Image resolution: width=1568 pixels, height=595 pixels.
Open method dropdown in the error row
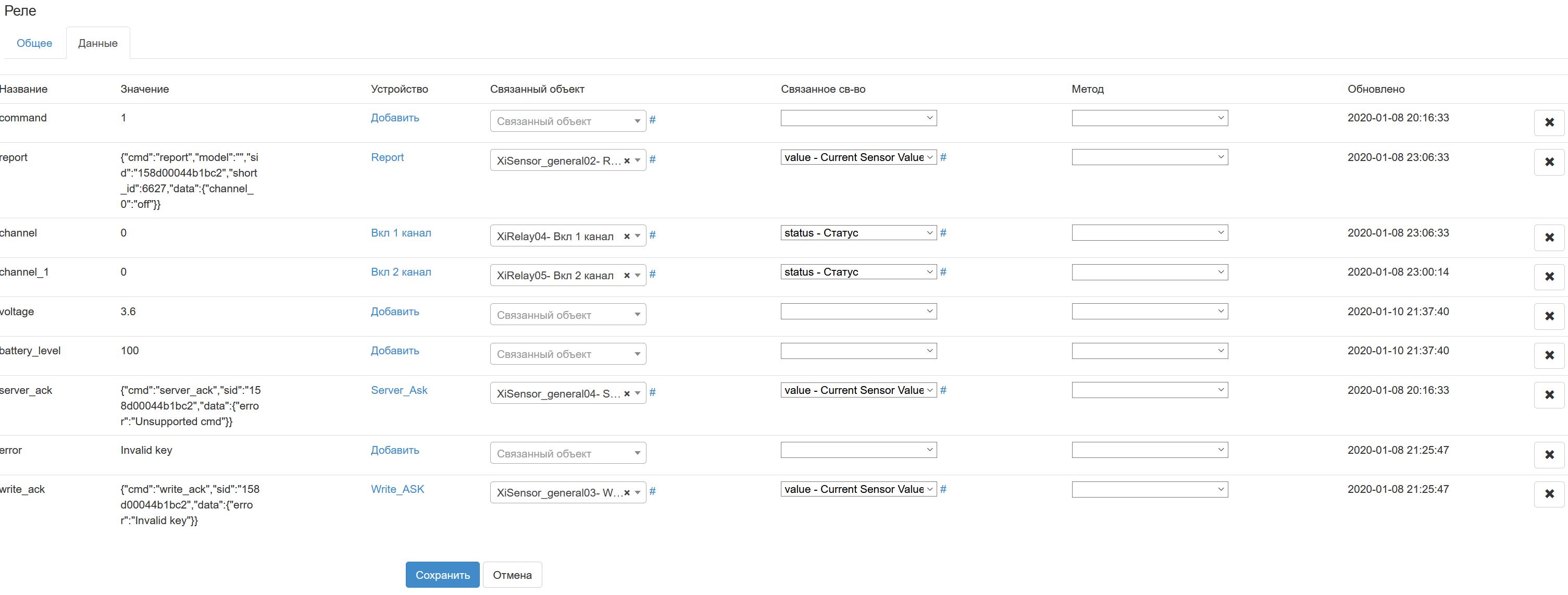point(1149,450)
